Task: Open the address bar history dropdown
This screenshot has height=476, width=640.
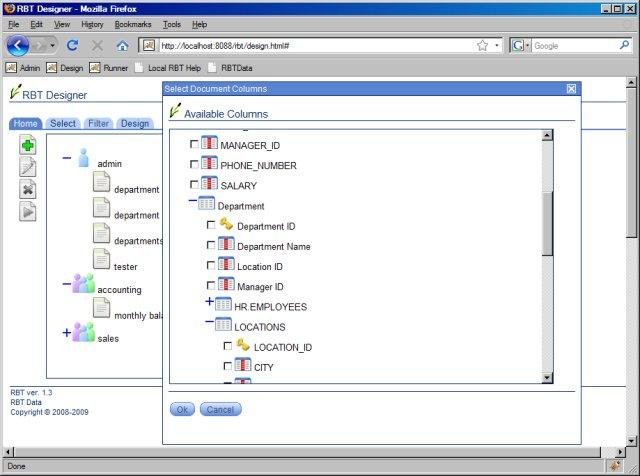Action: (x=497, y=45)
